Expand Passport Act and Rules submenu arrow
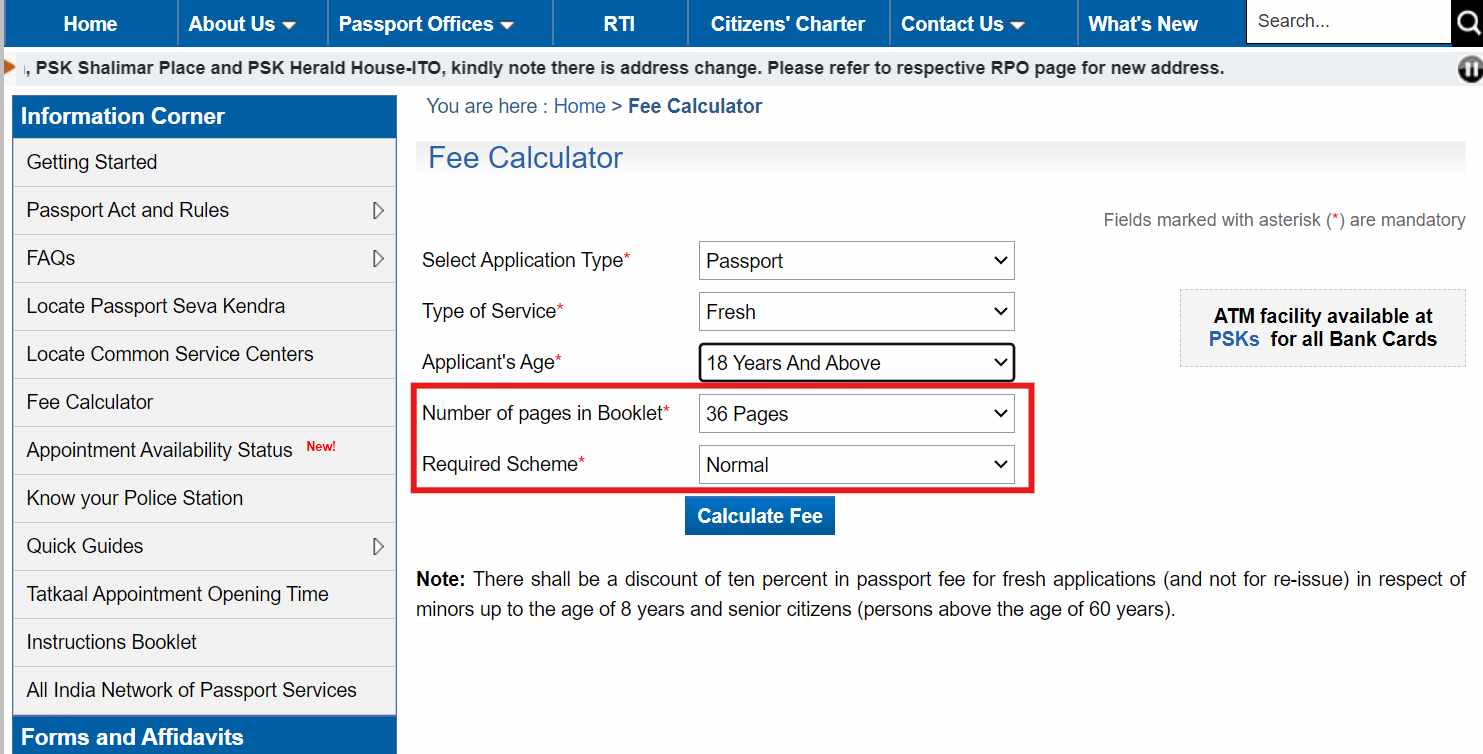 [378, 210]
